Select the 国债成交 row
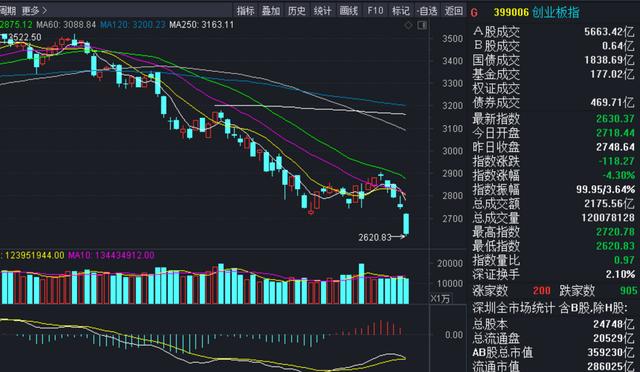 [553, 60]
